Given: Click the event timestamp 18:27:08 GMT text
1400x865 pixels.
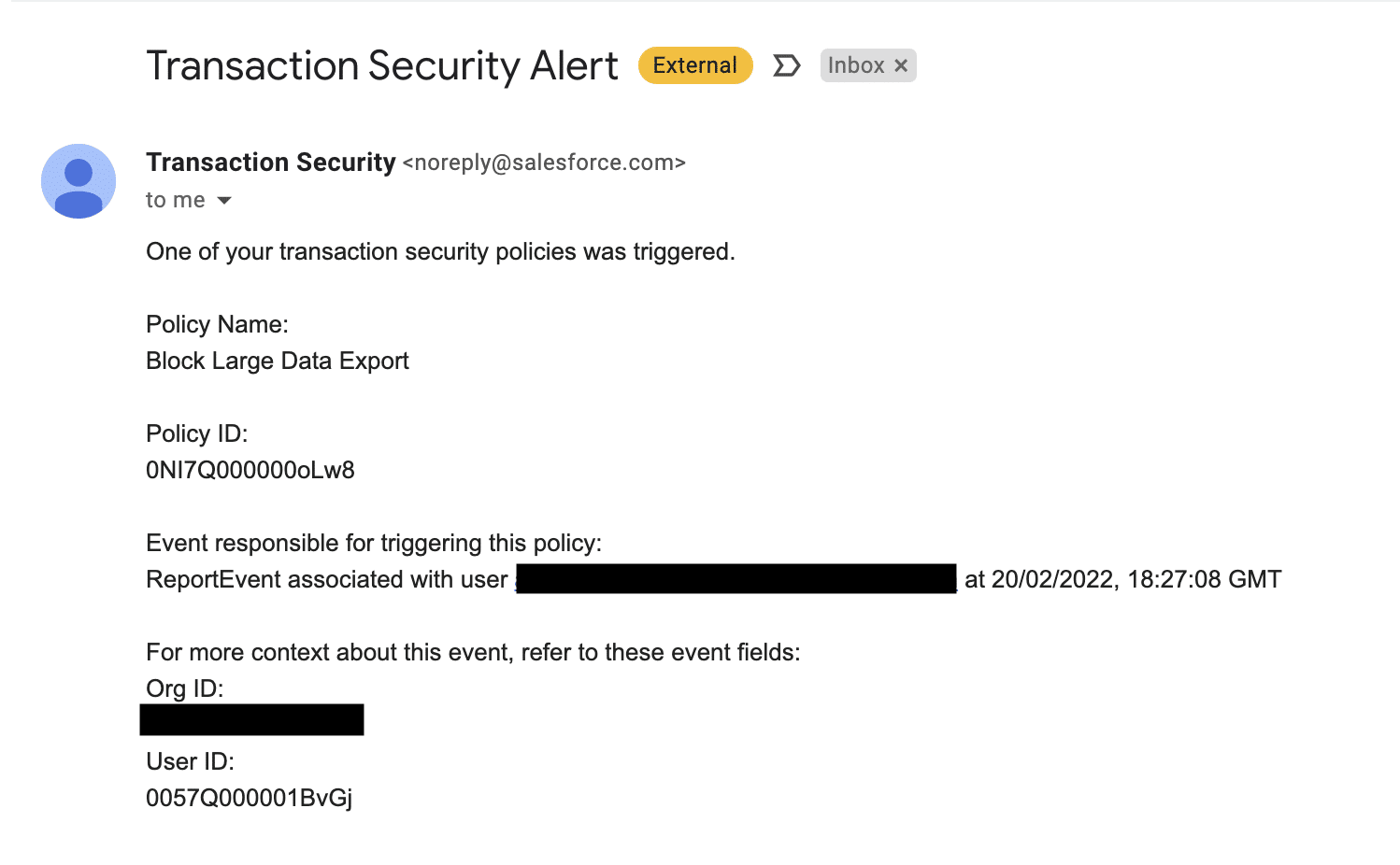Looking at the screenshot, I should [1205, 579].
